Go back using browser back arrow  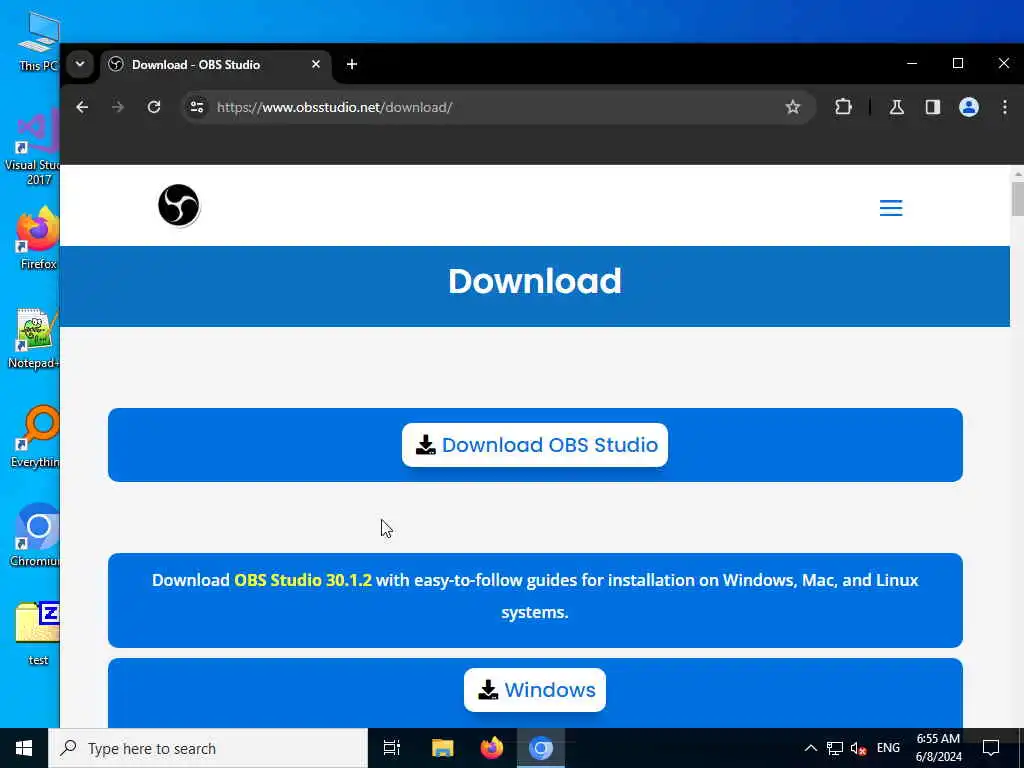point(82,107)
